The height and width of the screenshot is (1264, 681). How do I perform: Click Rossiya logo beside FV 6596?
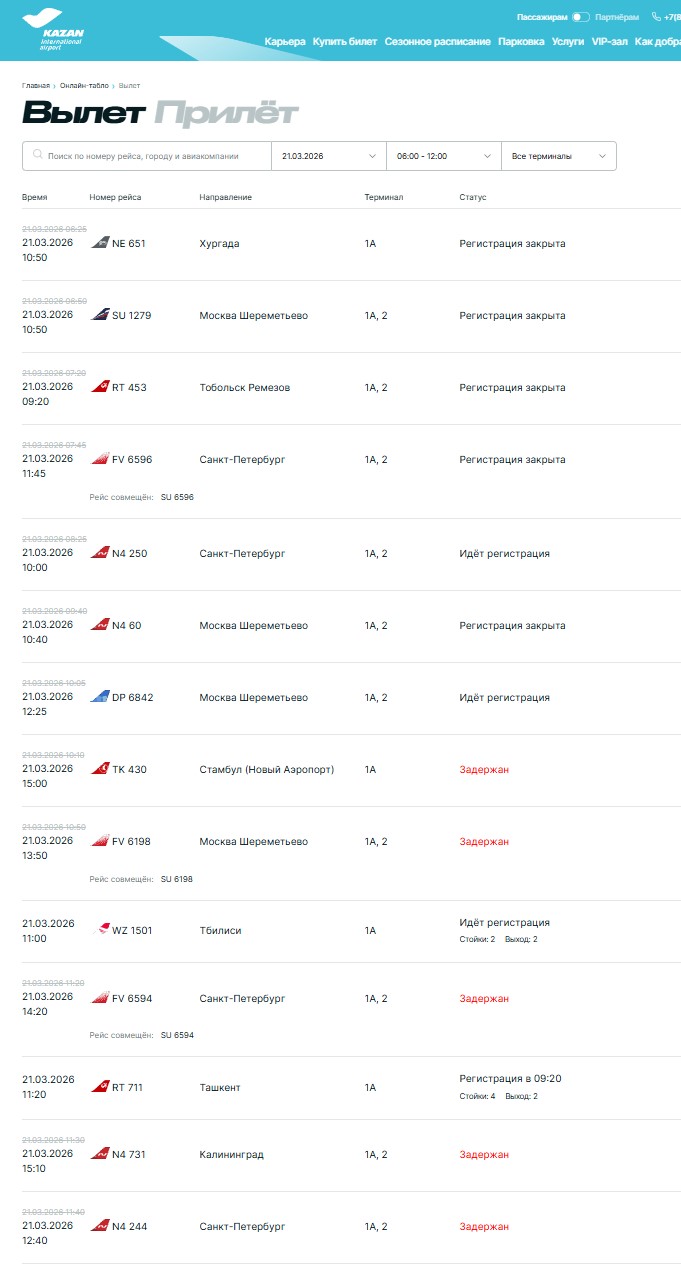click(99, 459)
